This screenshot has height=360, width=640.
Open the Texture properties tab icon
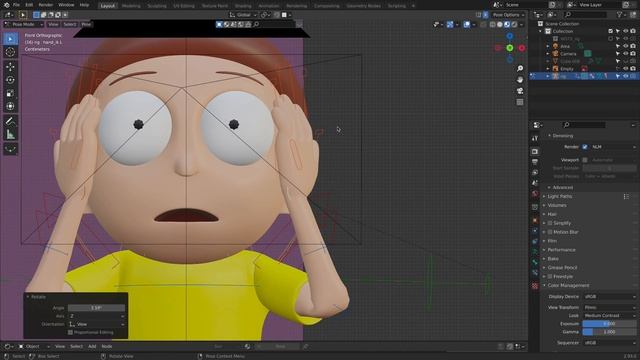[x=535, y=286]
